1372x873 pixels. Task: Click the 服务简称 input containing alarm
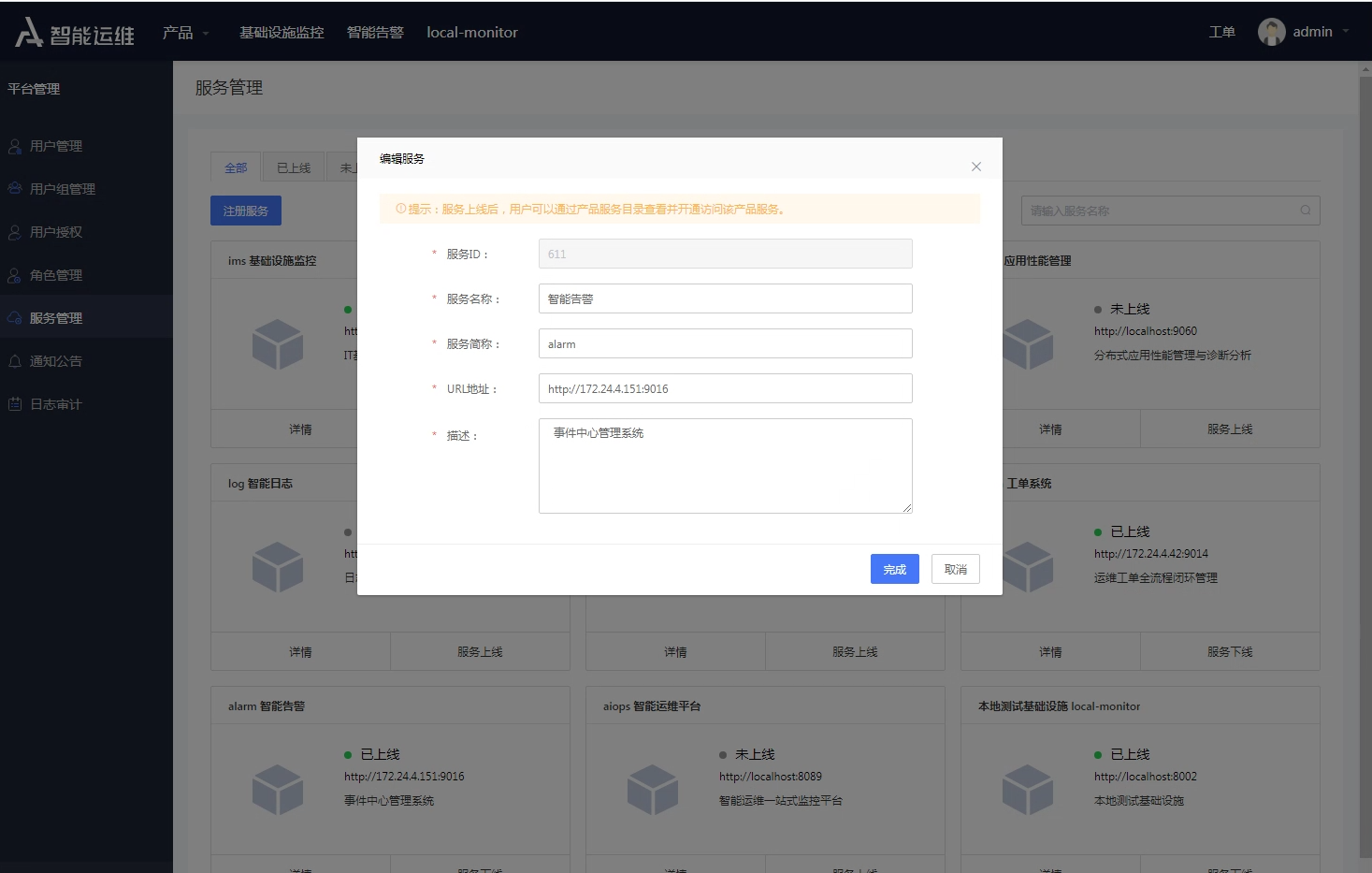pos(726,343)
